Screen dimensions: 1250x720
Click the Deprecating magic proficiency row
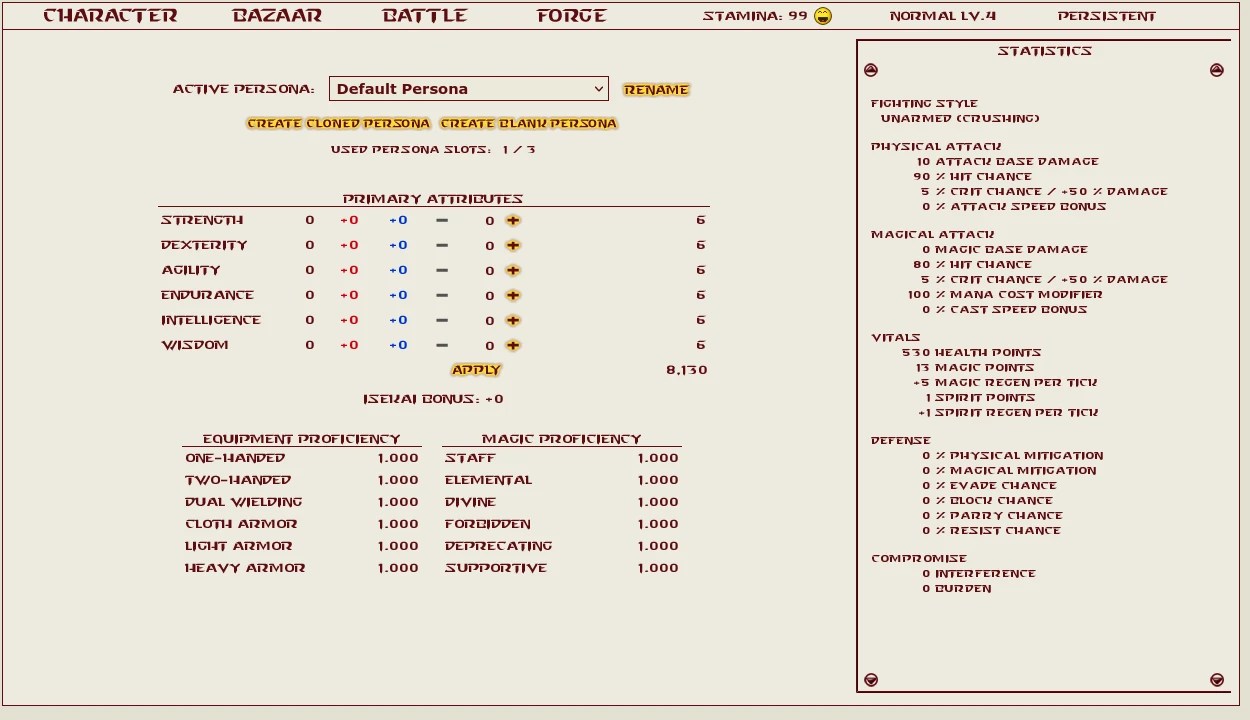[x=562, y=546]
